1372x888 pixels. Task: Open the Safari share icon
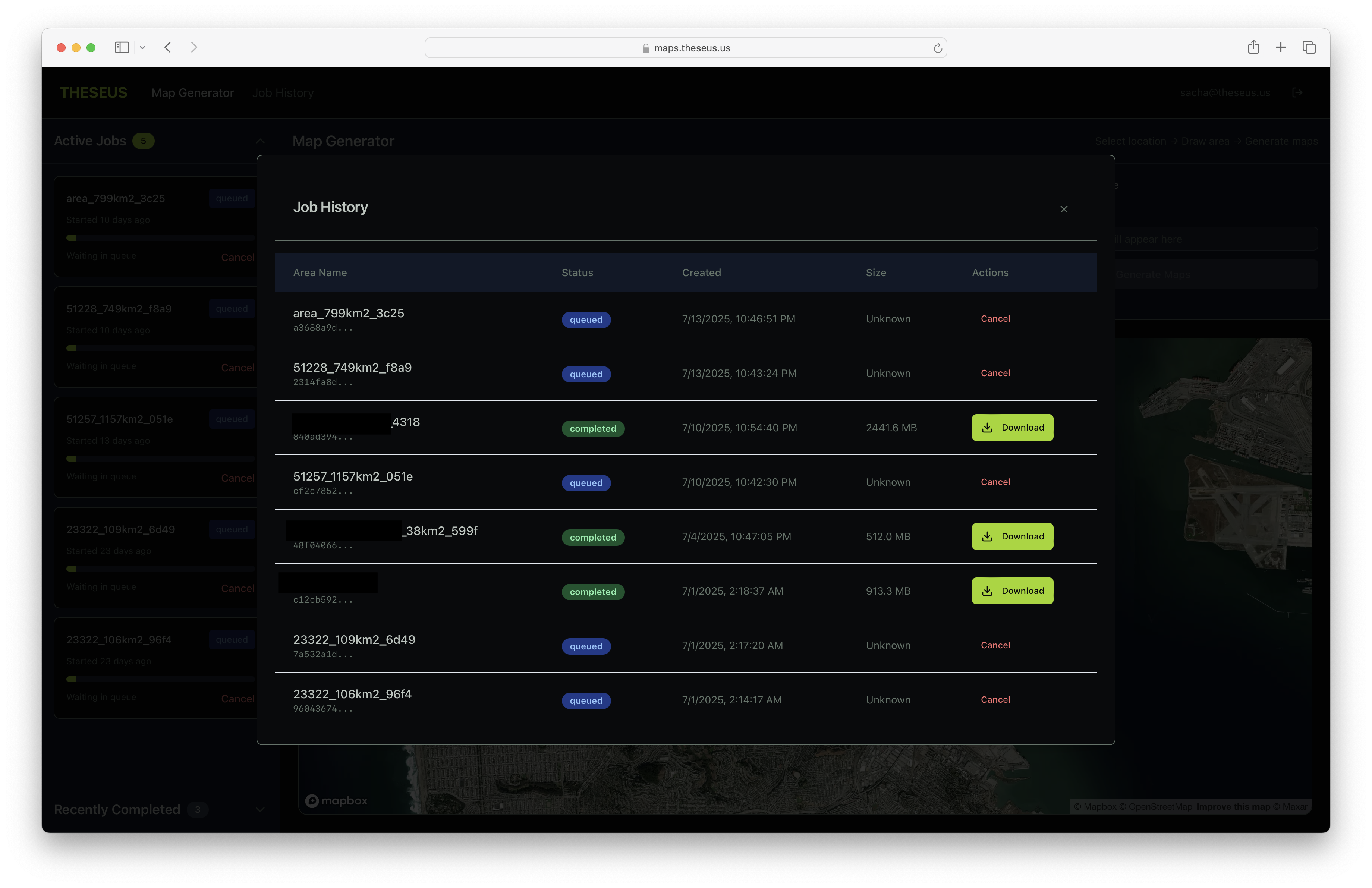click(1253, 47)
